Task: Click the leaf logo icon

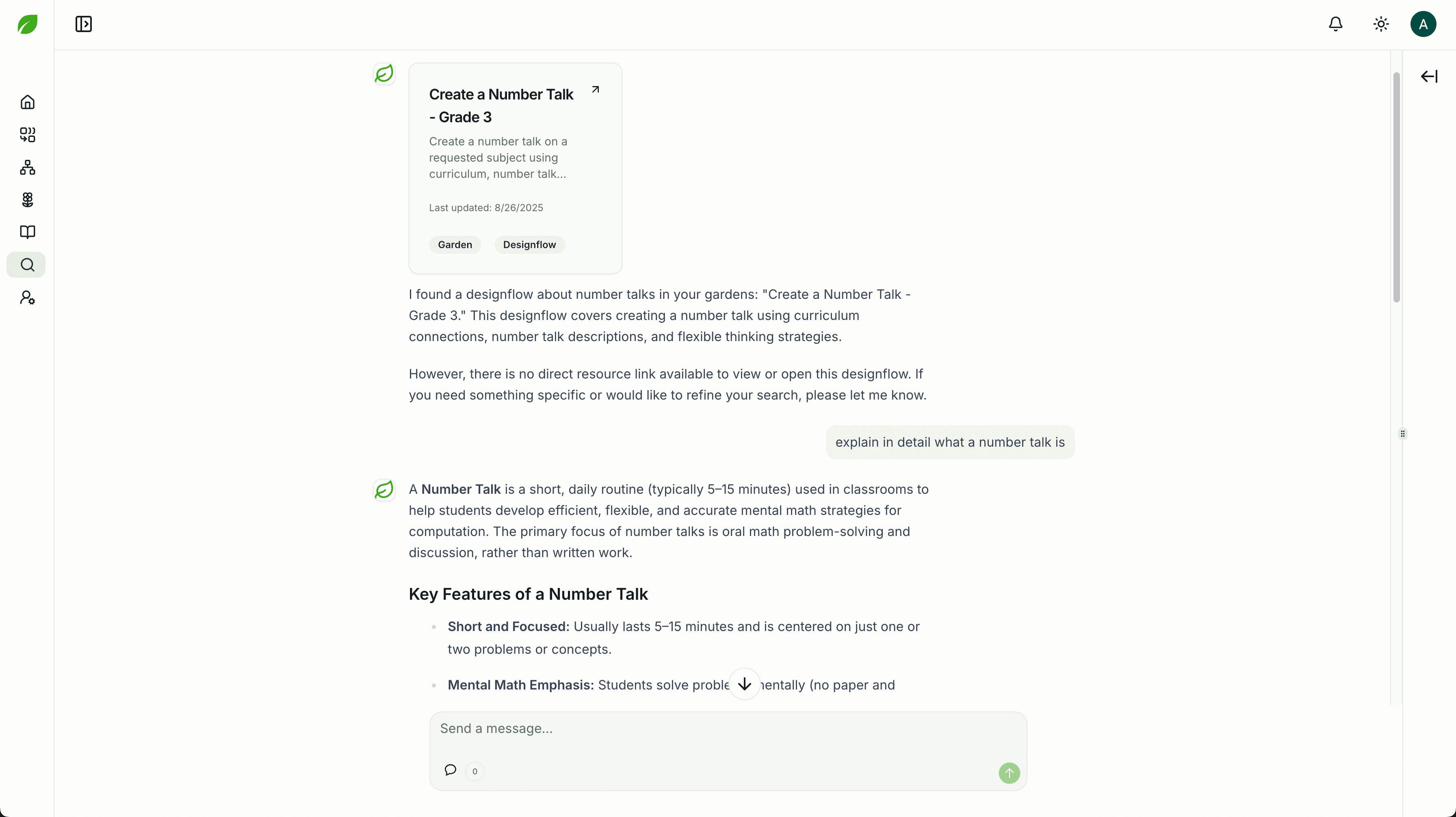Action: click(x=27, y=24)
